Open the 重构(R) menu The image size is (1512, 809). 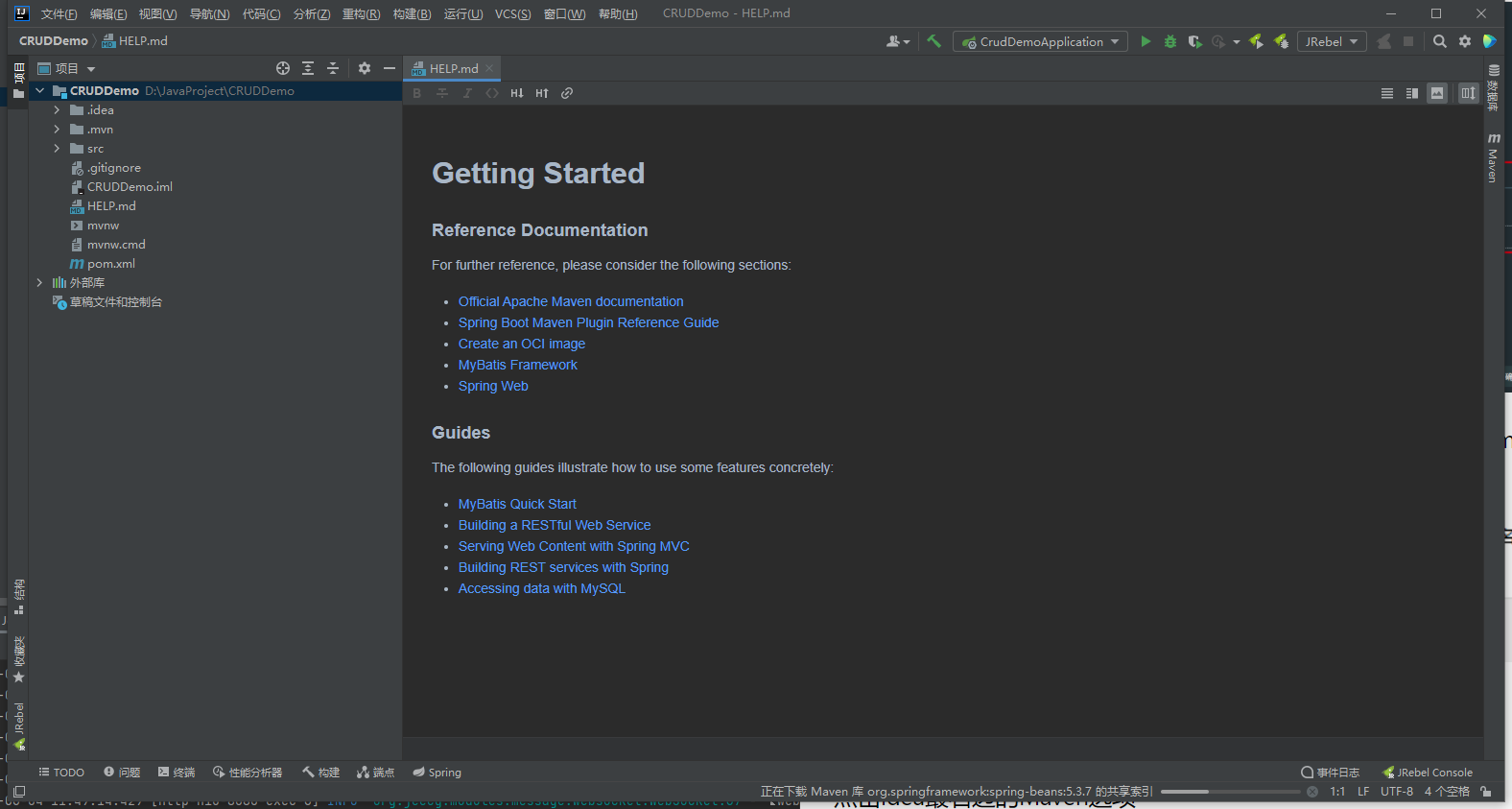pos(361,13)
